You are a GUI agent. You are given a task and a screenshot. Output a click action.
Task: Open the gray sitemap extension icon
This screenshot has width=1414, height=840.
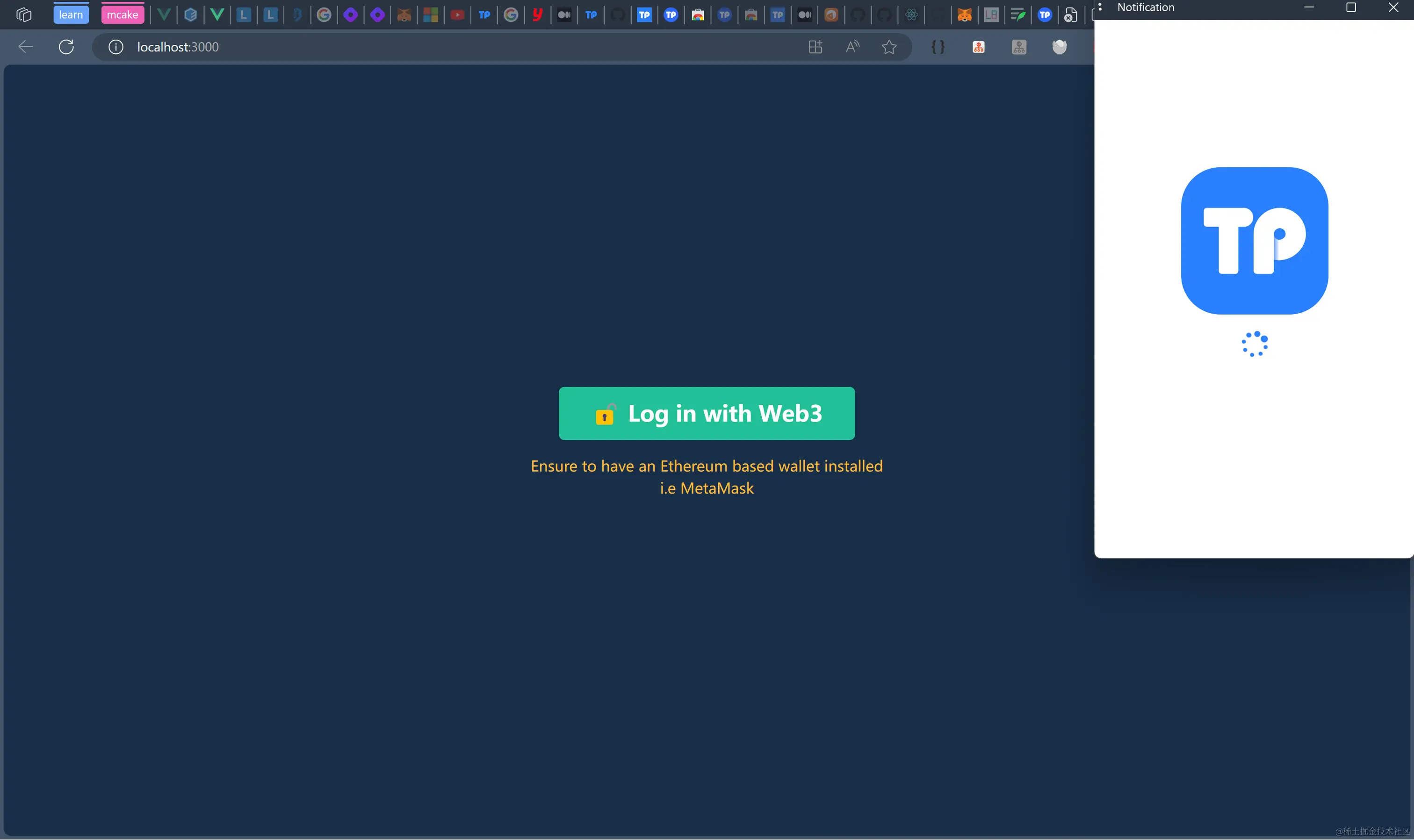click(1018, 47)
